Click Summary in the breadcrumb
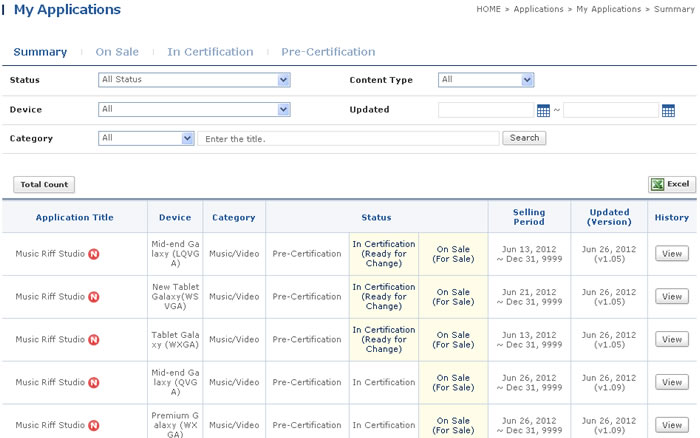This screenshot has width=700, height=438. tap(674, 9)
